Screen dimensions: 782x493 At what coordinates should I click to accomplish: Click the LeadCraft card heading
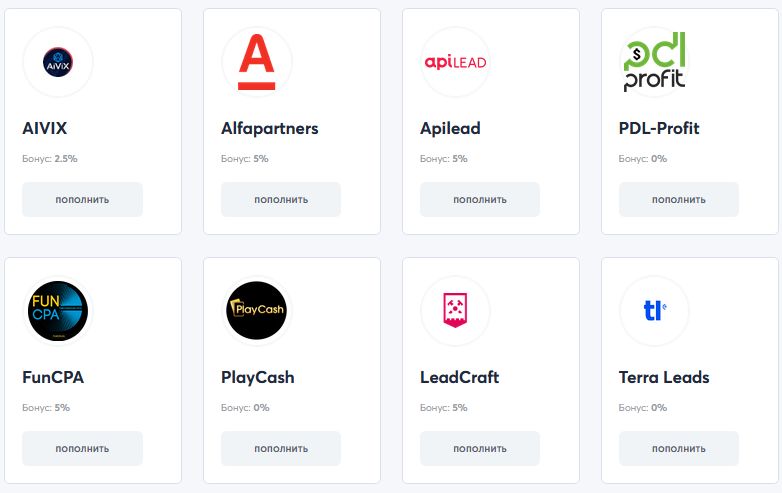(459, 377)
